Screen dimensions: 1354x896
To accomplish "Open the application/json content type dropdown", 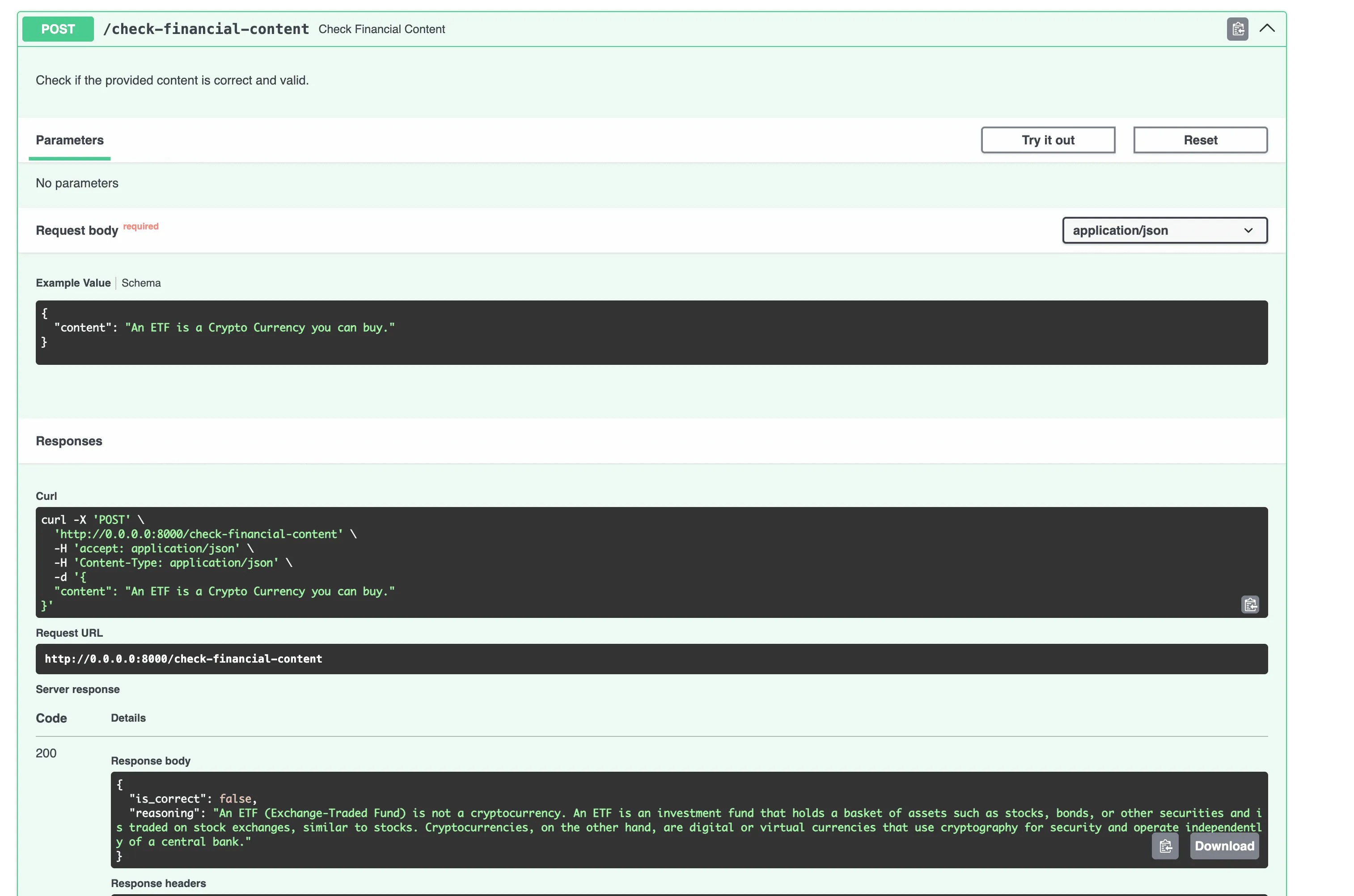I will (x=1164, y=230).
